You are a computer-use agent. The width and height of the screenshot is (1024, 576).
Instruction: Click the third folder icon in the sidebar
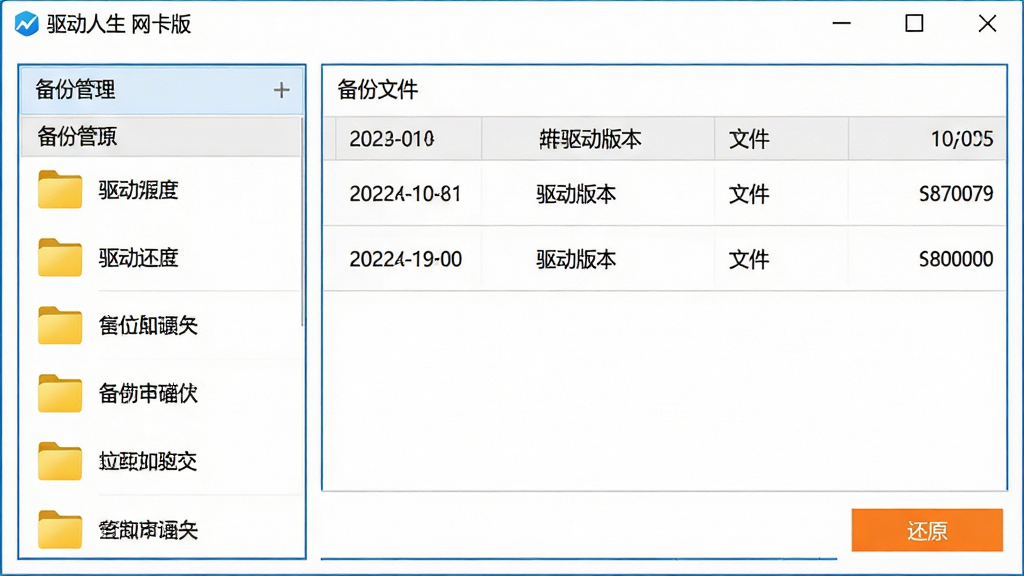pyautogui.click(x=60, y=325)
